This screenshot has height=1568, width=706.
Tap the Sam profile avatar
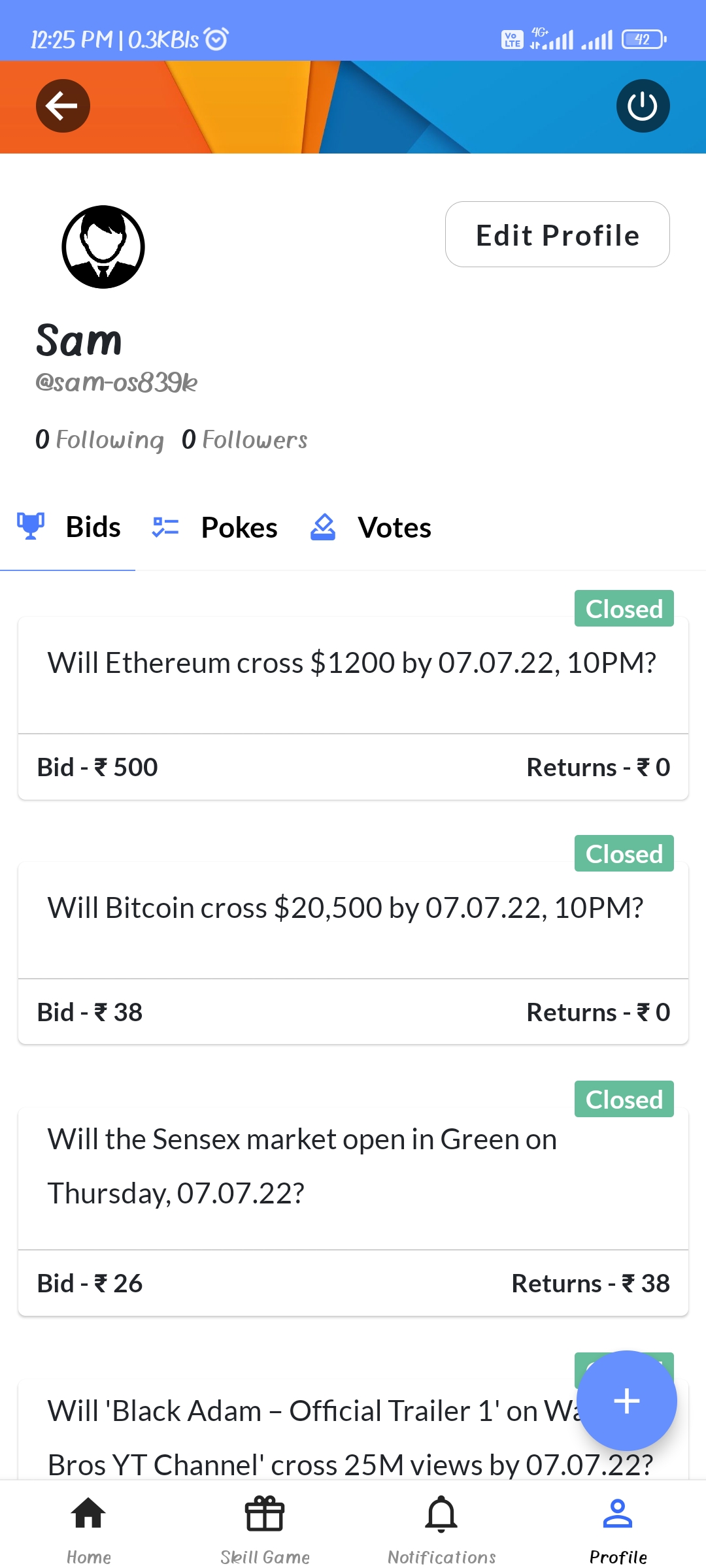point(103,247)
